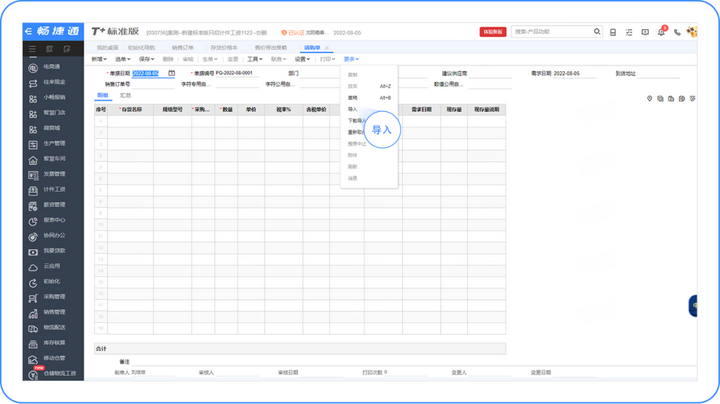
Task: Expand the 生单 dropdown
Action: (210, 59)
